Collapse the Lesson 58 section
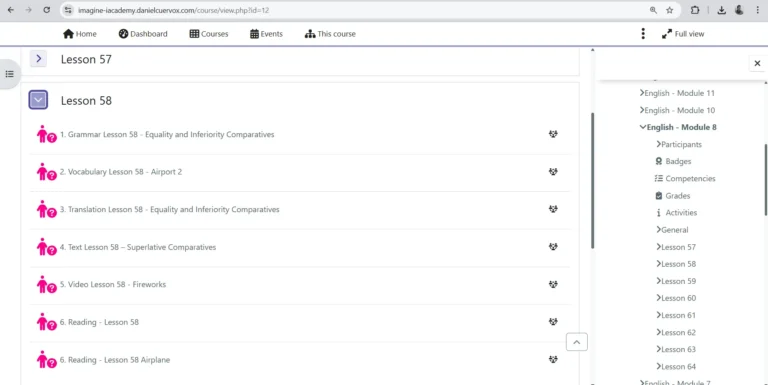Image resolution: width=768 pixels, height=385 pixels. (x=38, y=100)
